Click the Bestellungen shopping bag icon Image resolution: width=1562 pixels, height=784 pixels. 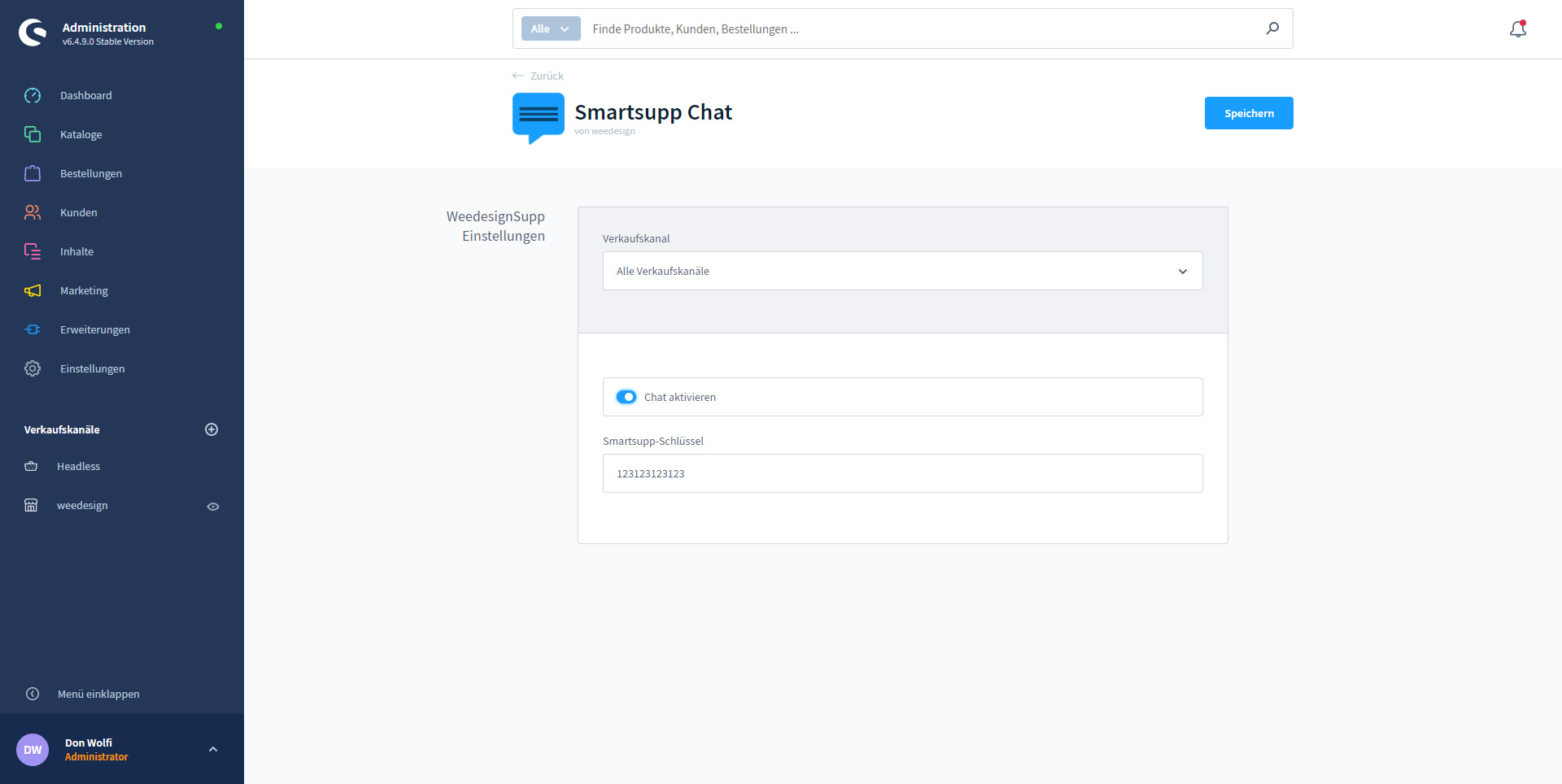tap(33, 173)
